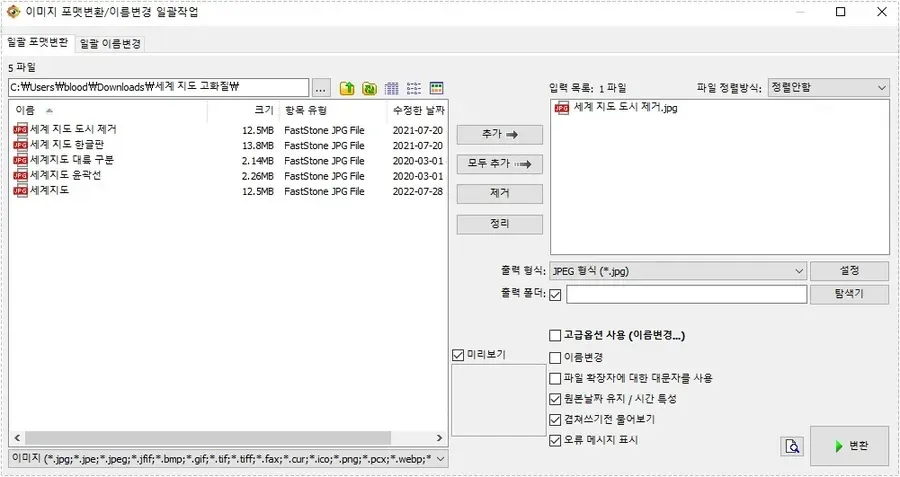Click the 제거 button
Viewport: 900px width, 477px height.
(x=500, y=194)
